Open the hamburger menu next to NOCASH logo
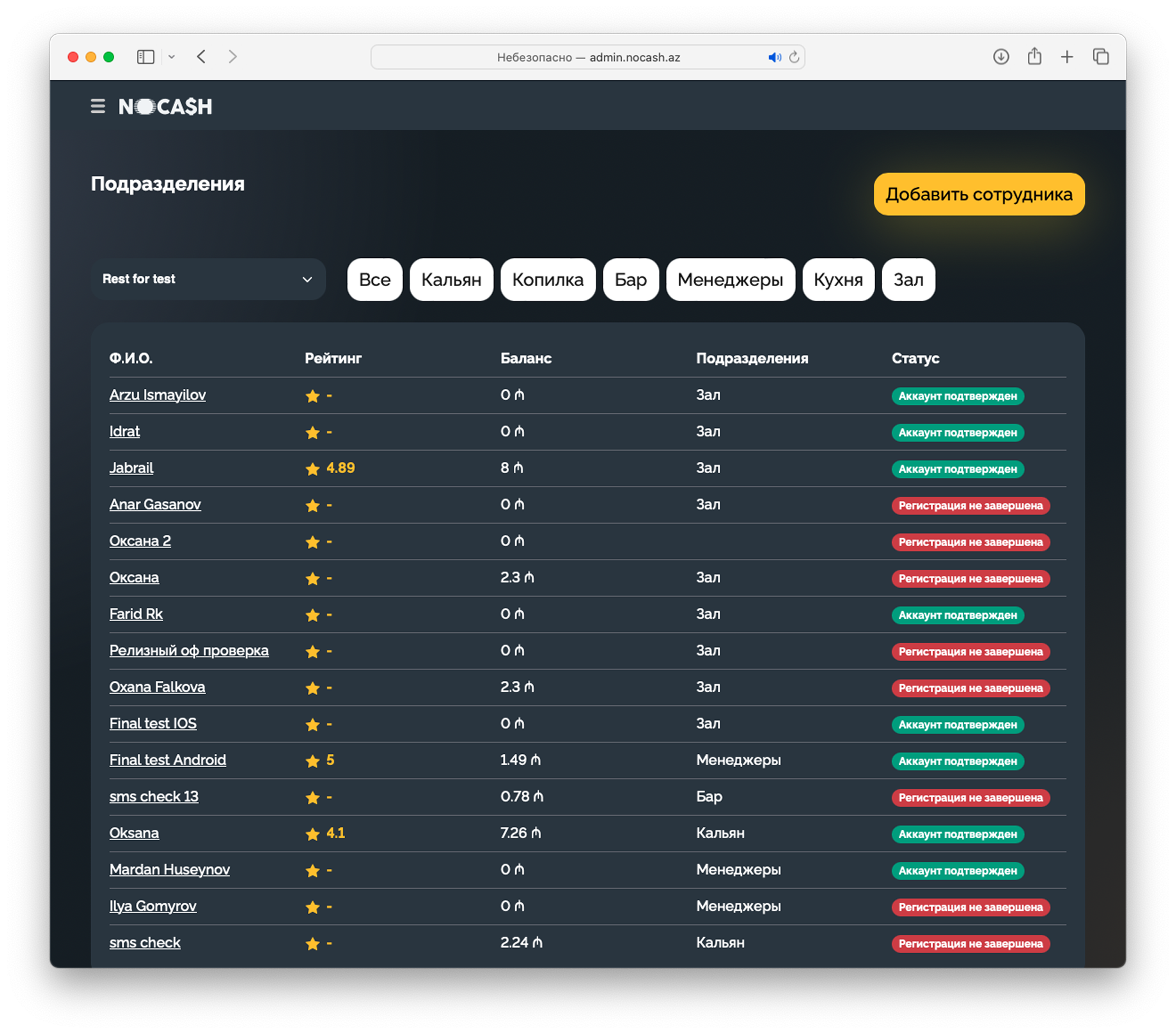The image size is (1176, 1034). pyautogui.click(x=98, y=106)
